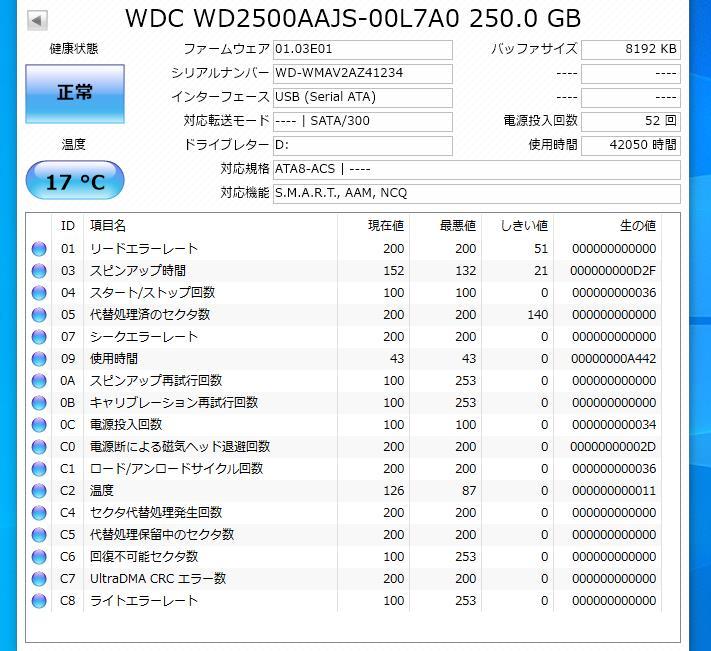Screen dimensions: 711x651
Task: Click the status orb for ID C6 回復不可能セクタ数
Action: pos(39,557)
